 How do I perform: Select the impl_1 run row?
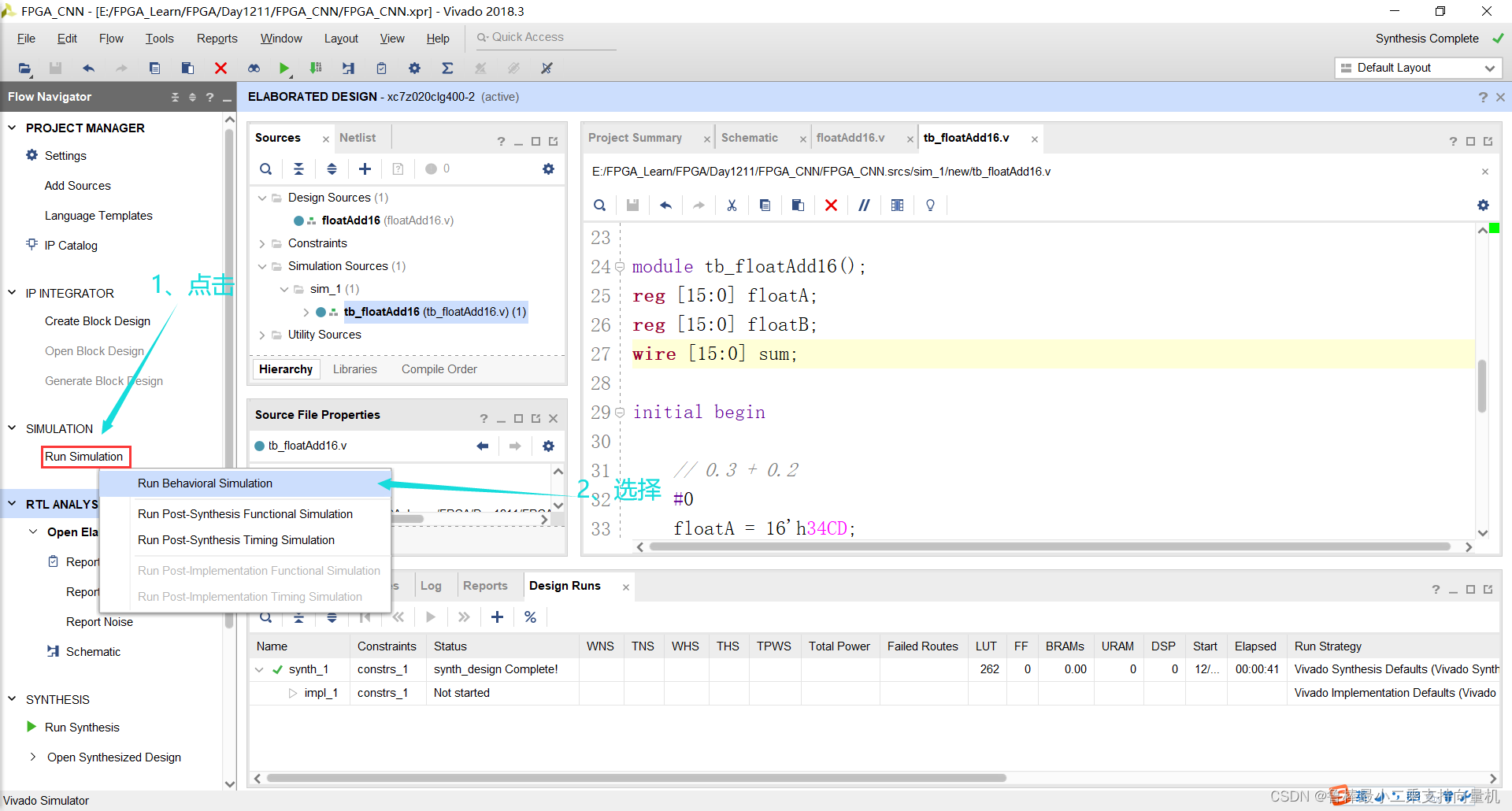point(874,693)
